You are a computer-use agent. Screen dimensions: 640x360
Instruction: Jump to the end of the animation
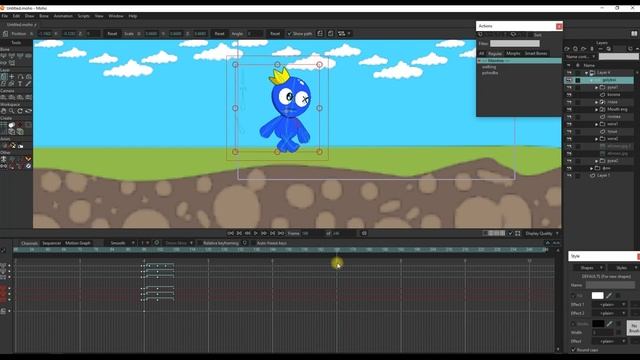point(281,233)
